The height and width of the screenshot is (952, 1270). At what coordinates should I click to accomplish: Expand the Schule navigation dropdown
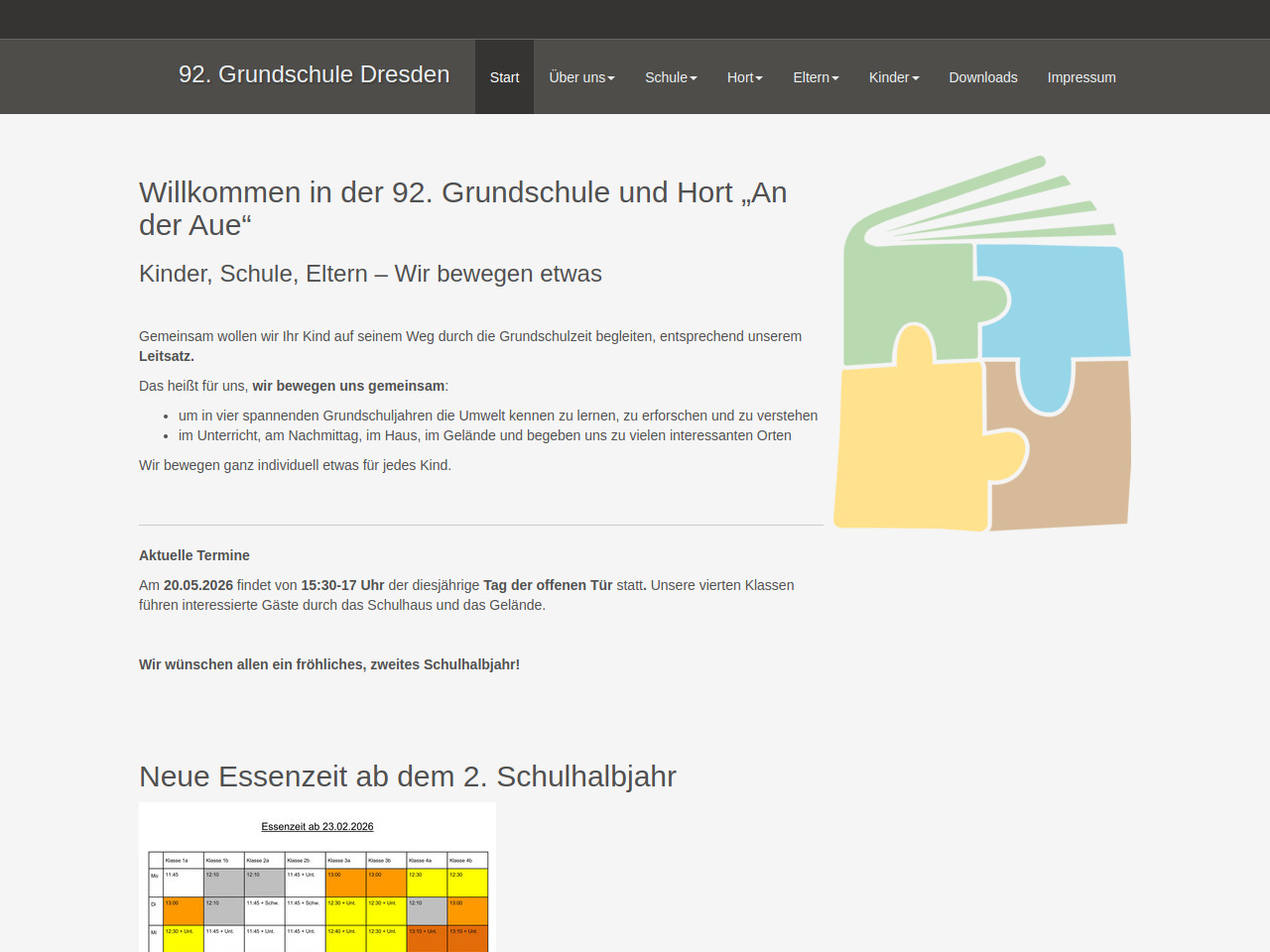coord(671,77)
